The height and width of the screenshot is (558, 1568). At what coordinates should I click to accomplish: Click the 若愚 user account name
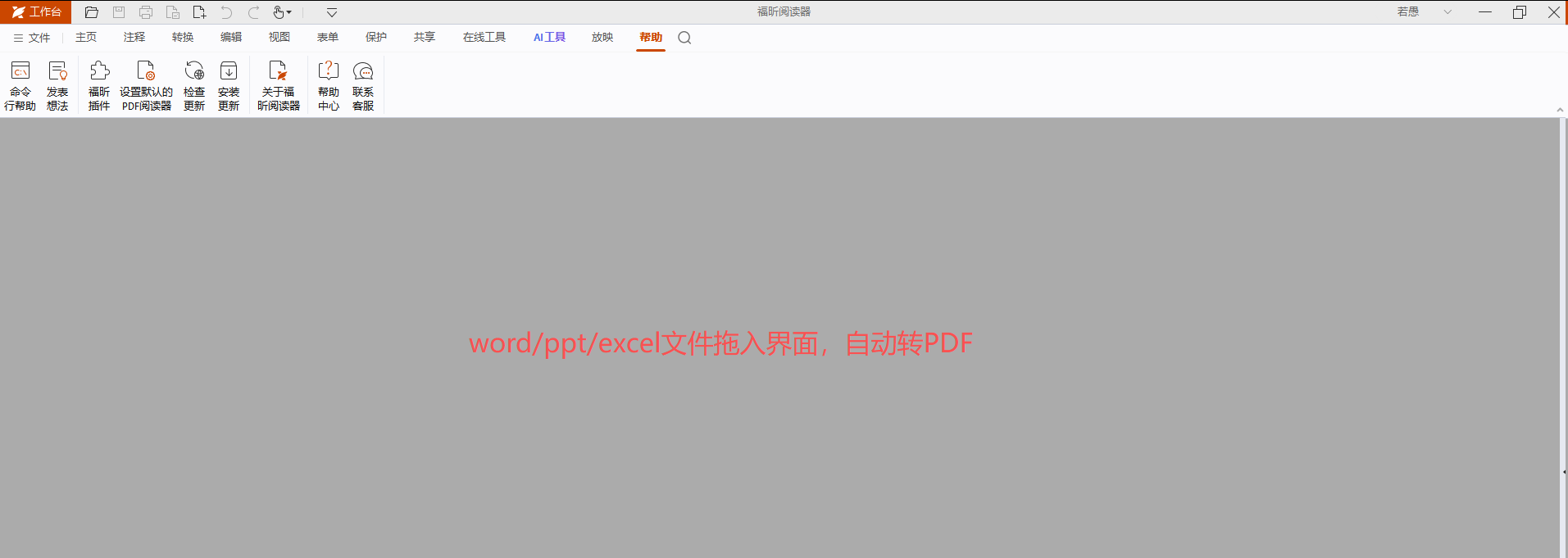[x=1408, y=11]
